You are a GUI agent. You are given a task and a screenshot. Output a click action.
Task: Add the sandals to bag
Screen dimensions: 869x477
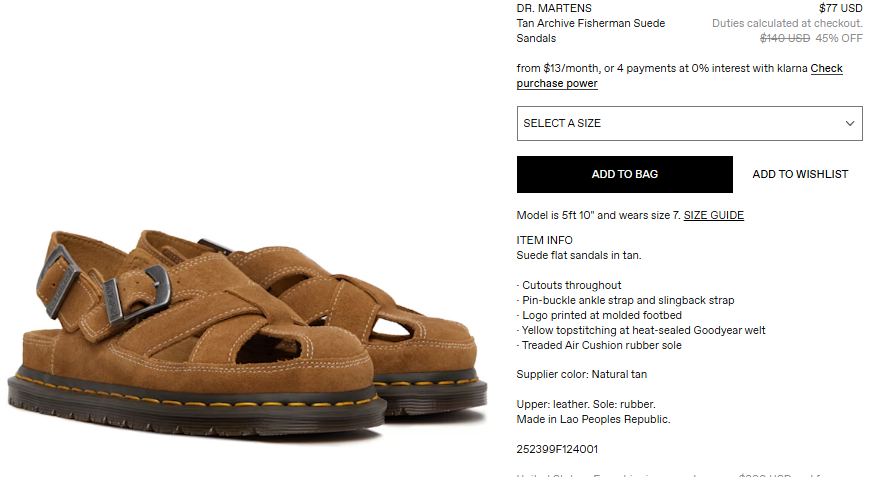[x=625, y=175]
